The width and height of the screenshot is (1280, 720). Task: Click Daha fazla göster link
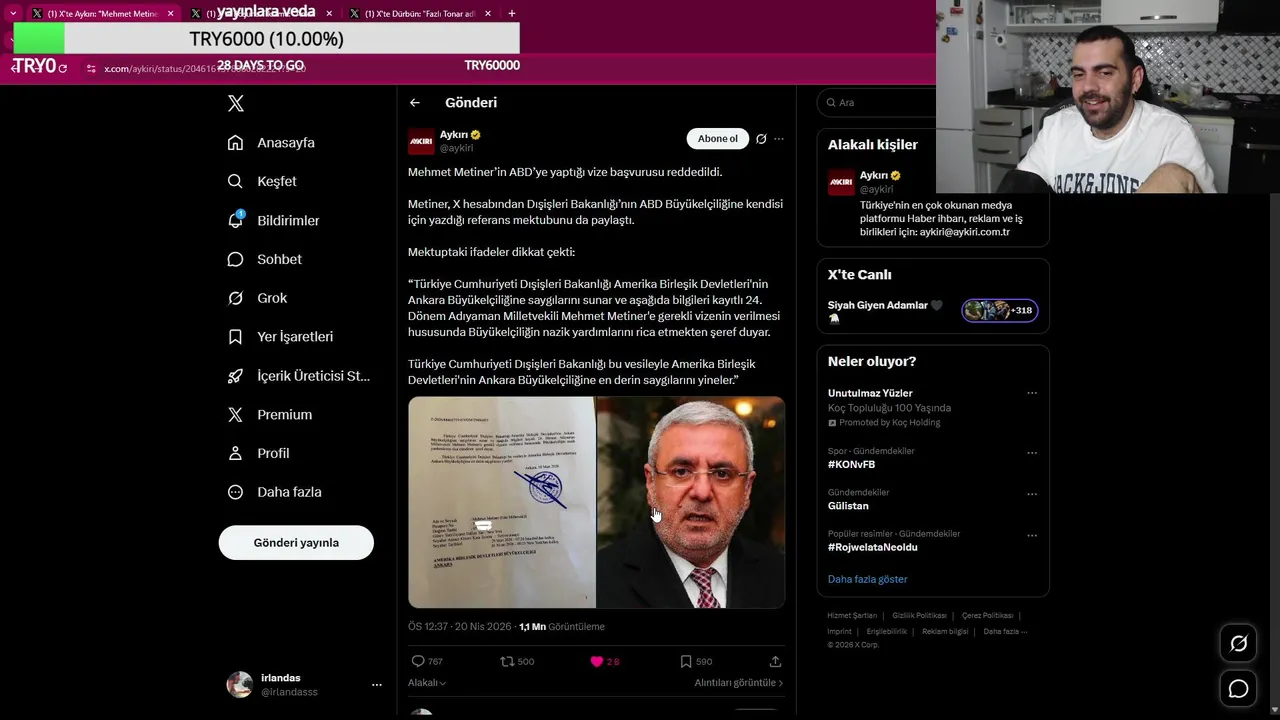click(x=867, y=579)
